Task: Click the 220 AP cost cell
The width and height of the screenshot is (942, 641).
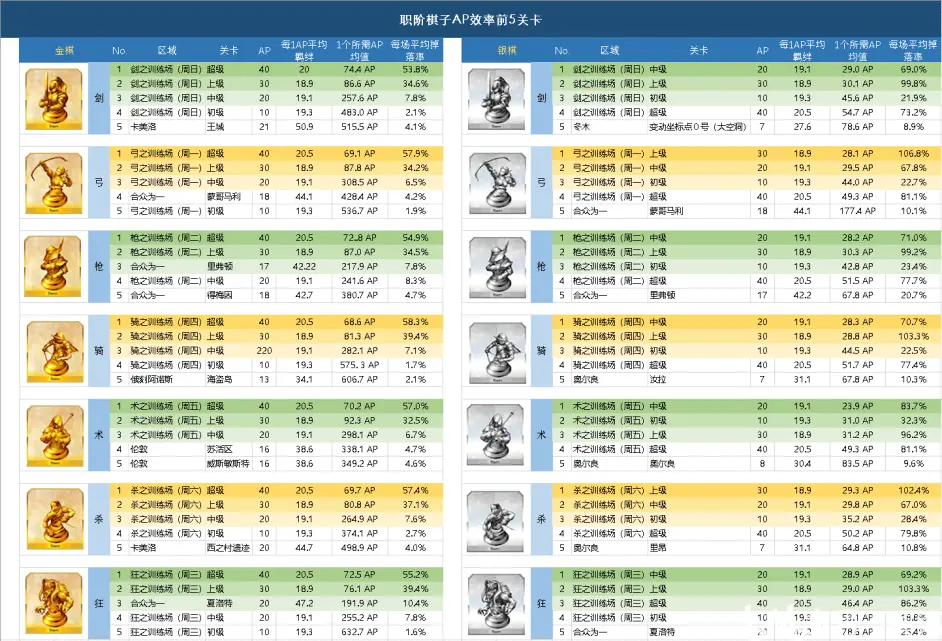Action: click(264, 350)
